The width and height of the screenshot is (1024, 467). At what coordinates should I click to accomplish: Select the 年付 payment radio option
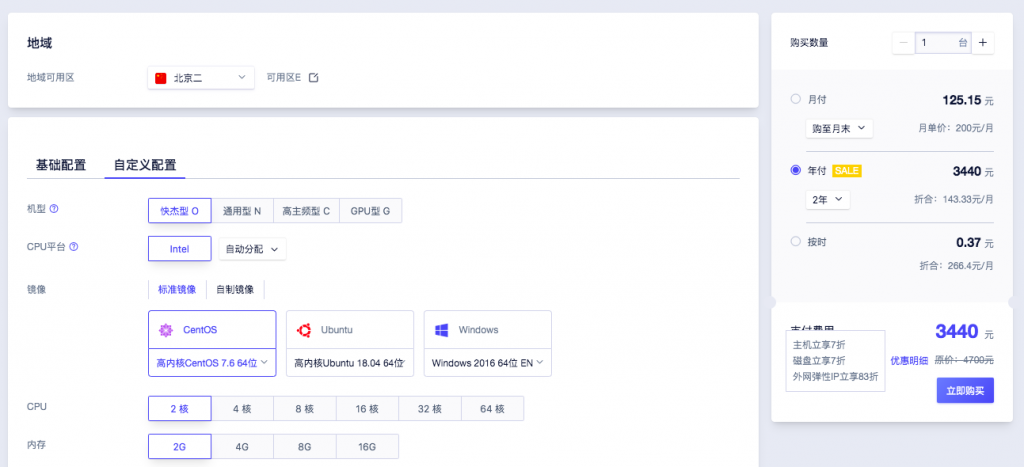(x=796, y=171)
